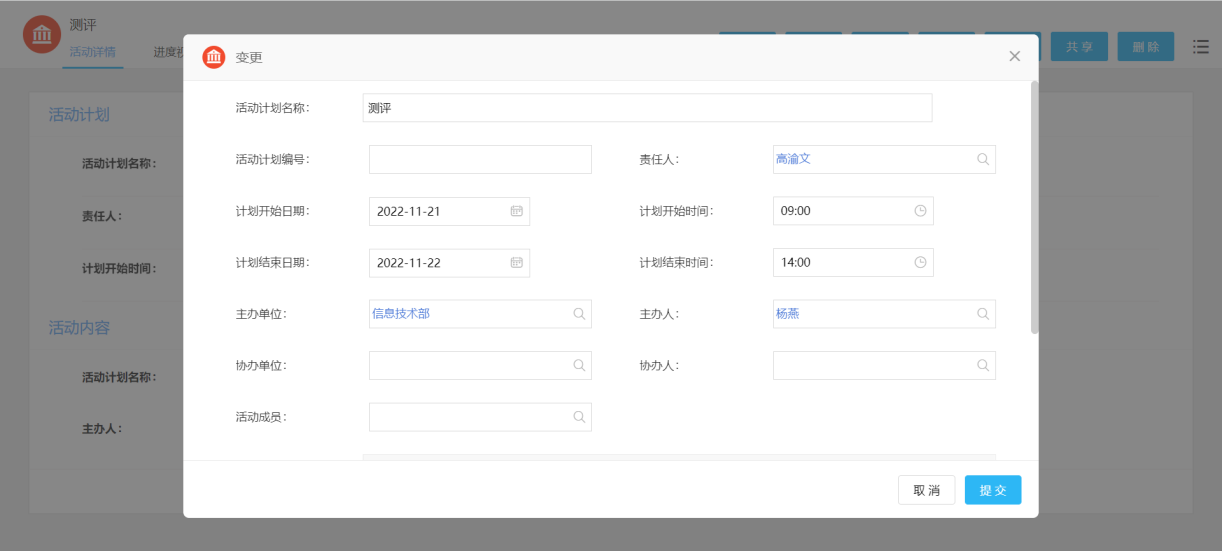The height and width of the screenshot is (551, 1222).
Task: Click the 共享 button in header
Action: [1078, 47]
